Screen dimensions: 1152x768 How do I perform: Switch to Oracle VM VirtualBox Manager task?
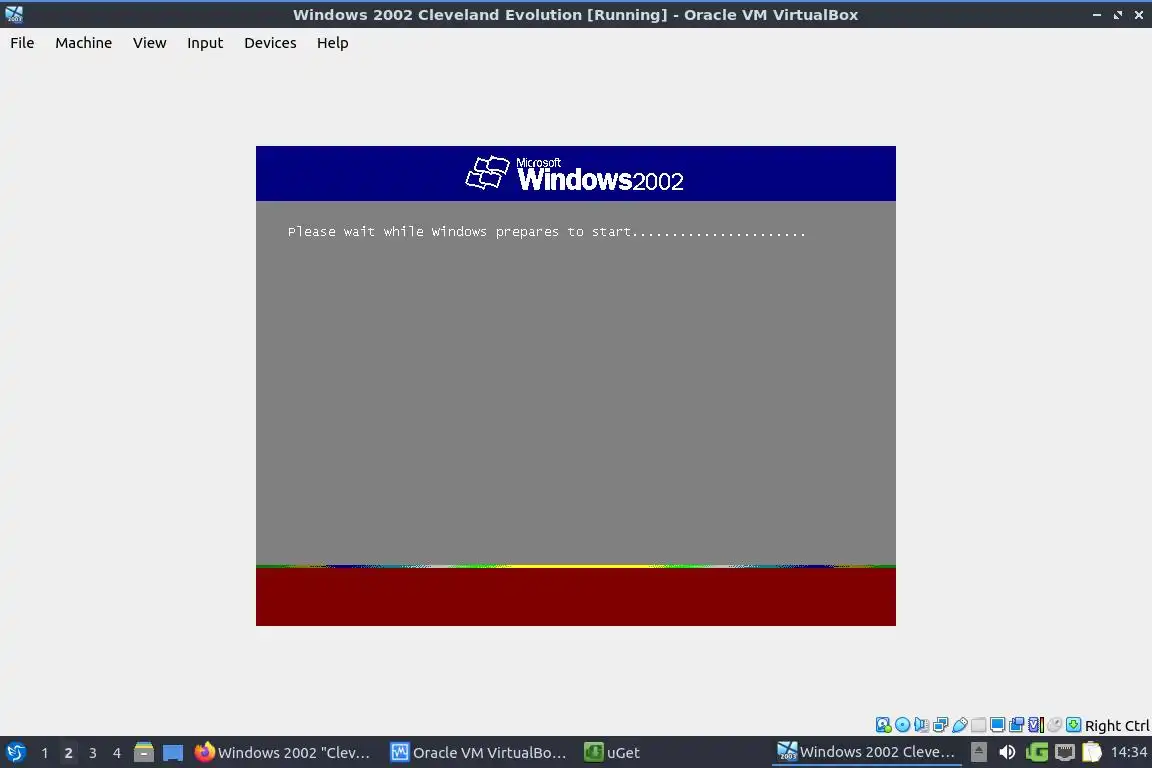click(x=478, y=753)
